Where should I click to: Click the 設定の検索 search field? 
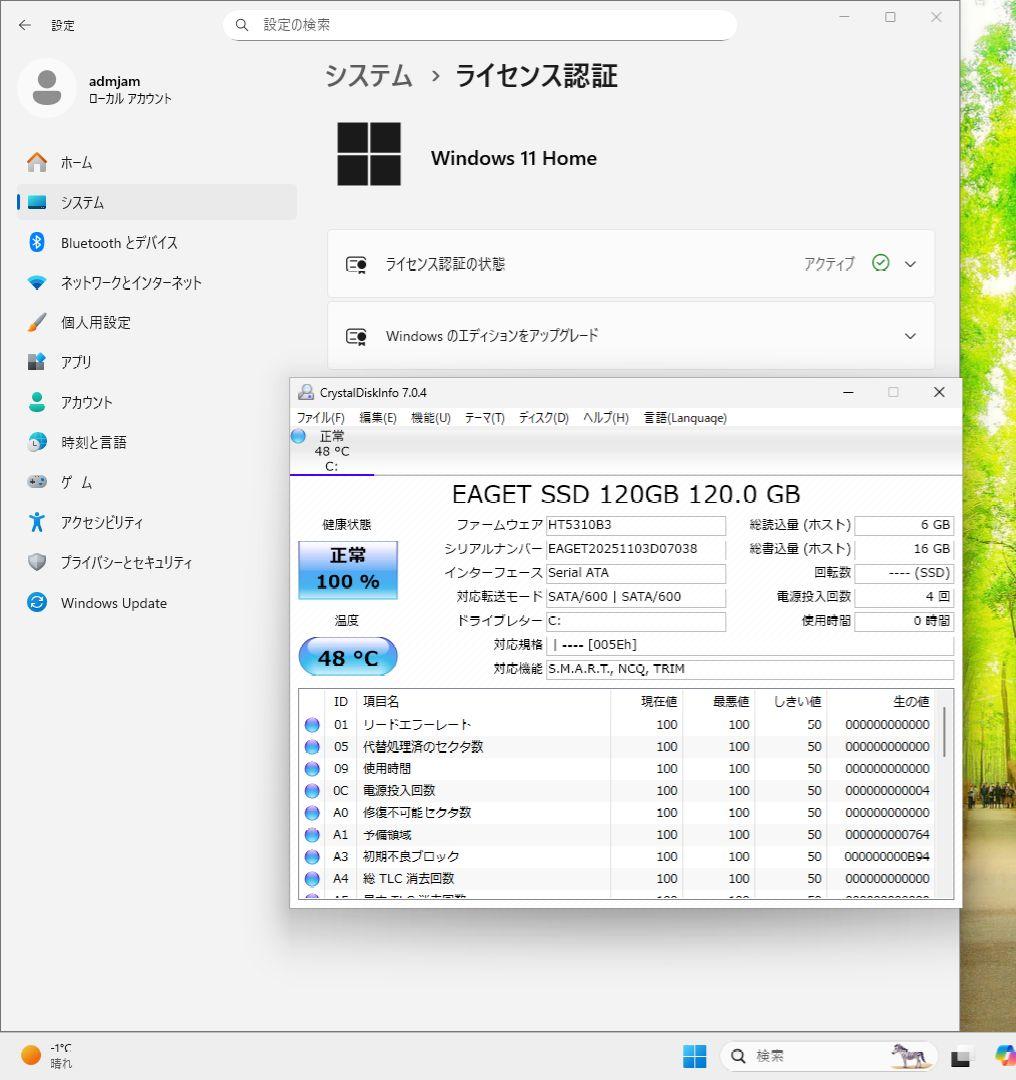click(480, 24)
